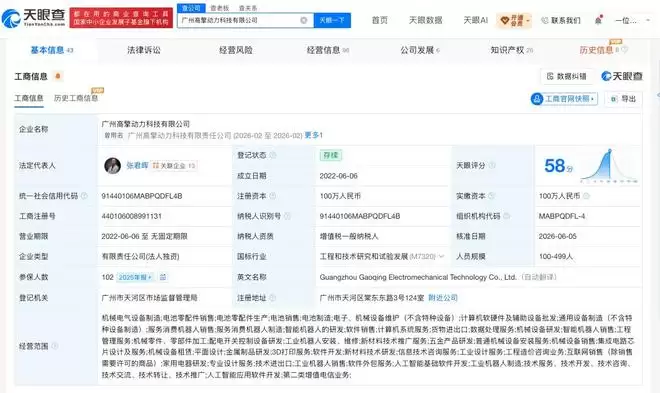Click the 100-499人 staff size value
Viewport: 660px width, 393px height.
[x=556, y=256]
